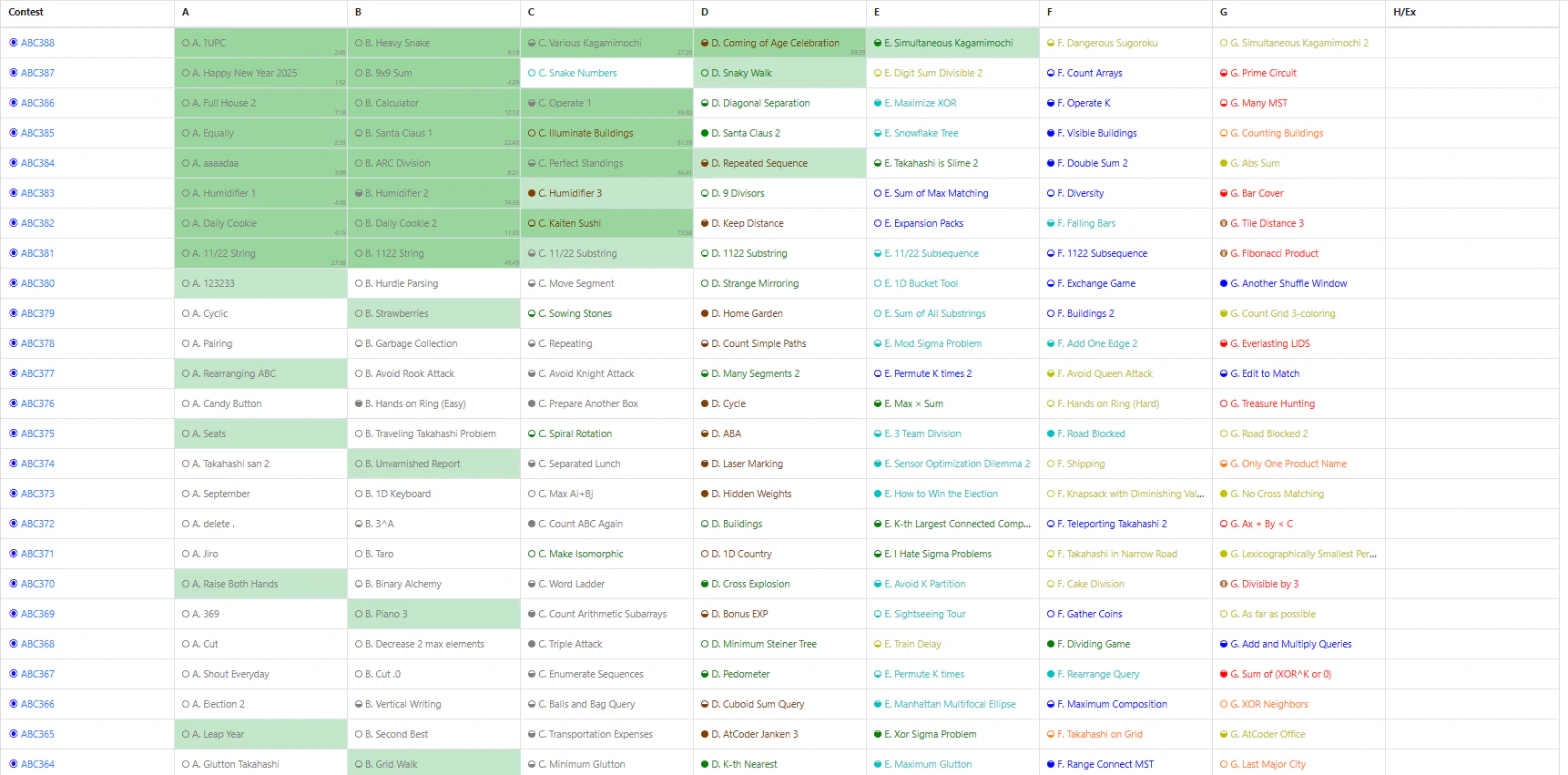Click the circle icon beside Minimum Glutton

click(x=532, y=764)
